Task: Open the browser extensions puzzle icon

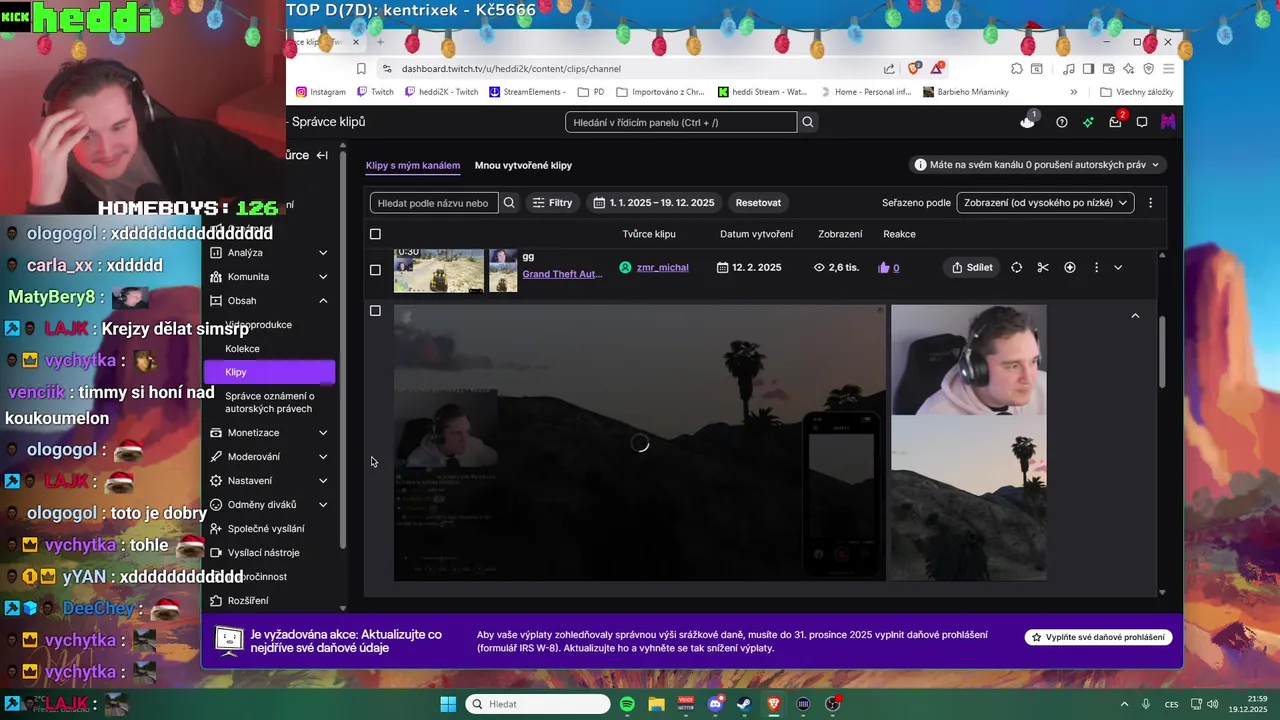Action: (1016, 69)
